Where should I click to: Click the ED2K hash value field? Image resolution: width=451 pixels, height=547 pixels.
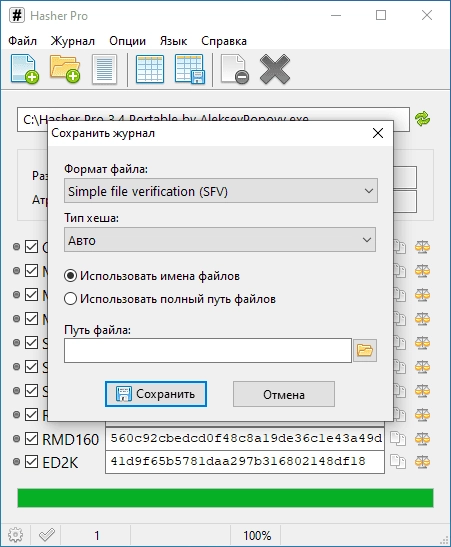245,462
